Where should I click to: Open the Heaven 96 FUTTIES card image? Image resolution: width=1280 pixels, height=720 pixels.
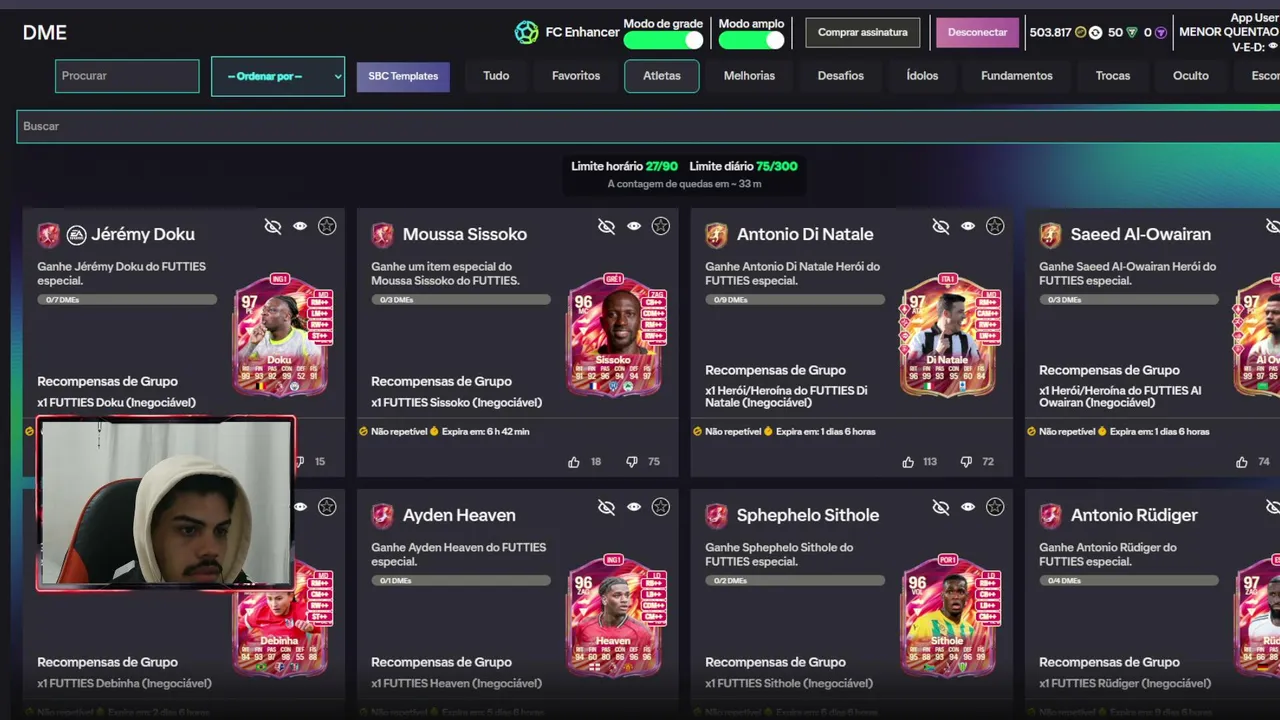(x=615, y=616)
